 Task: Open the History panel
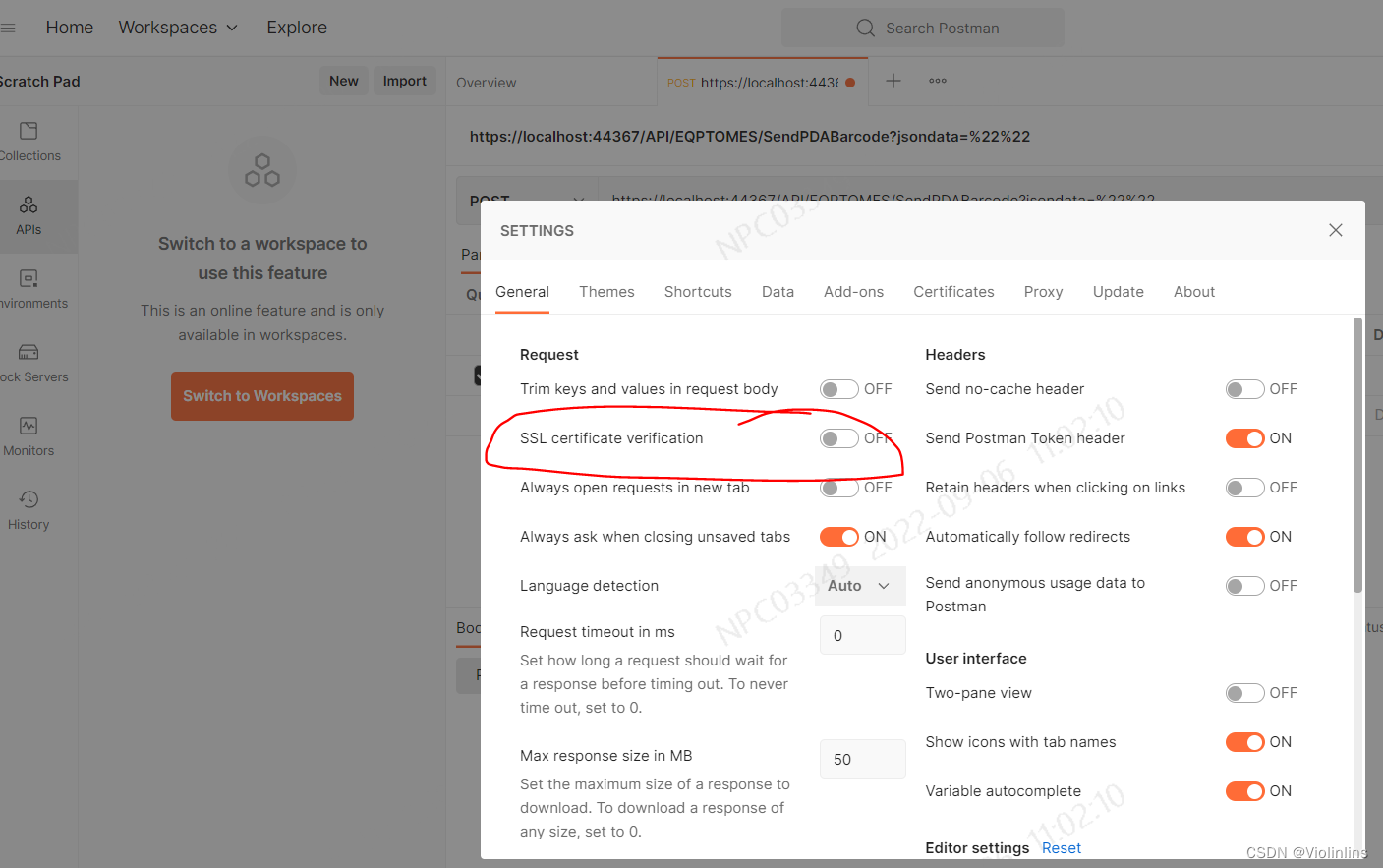tap(27, 508)
